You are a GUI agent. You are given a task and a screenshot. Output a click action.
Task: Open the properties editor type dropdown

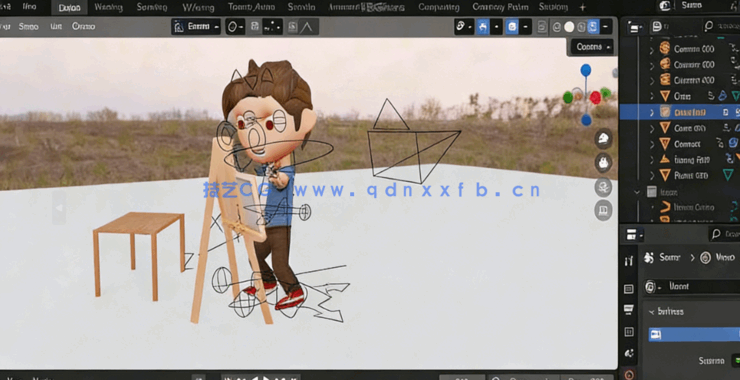[x=634, y=234]
